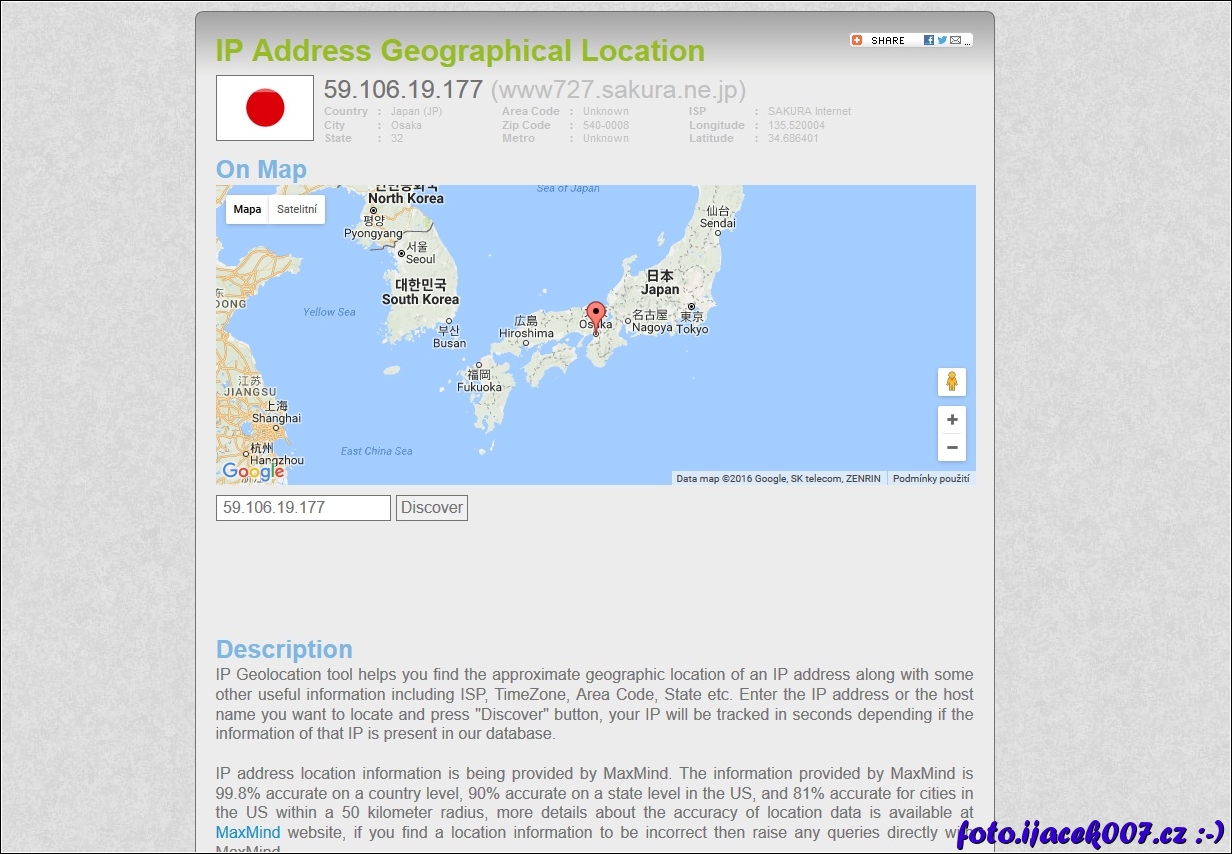The width and height of the screenshot is (1232, 854).
Task: Click the SHARE text label
Action: (887, 41)
